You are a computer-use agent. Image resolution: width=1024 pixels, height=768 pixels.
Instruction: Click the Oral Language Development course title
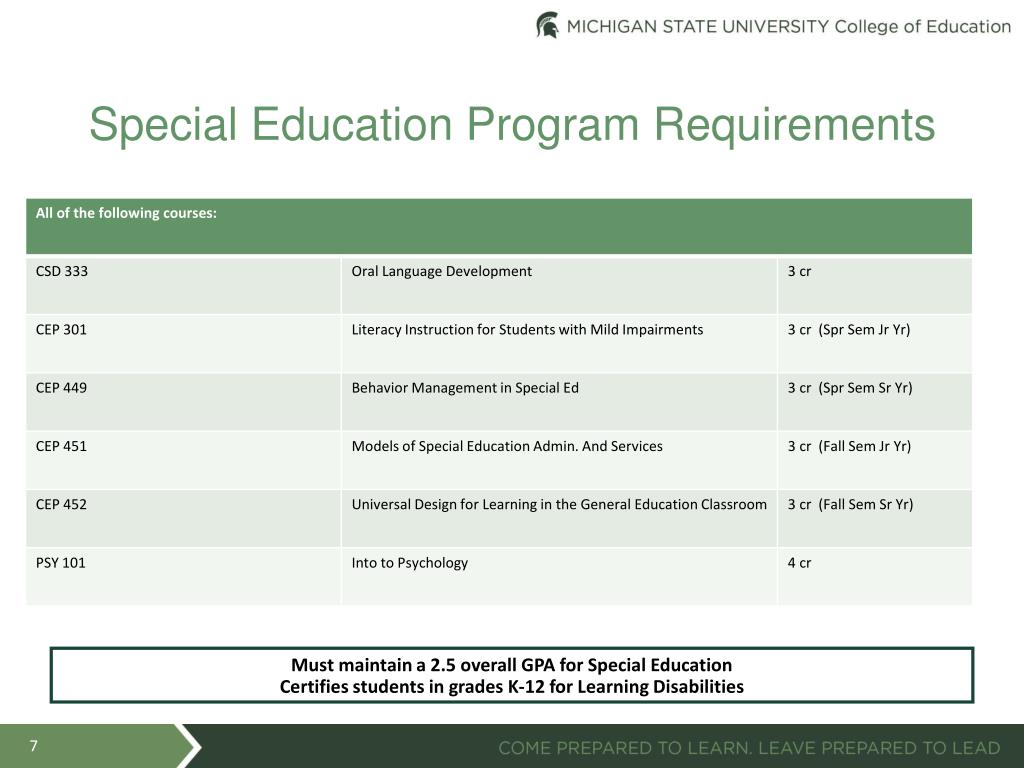pyautogui.click(x=441, y=271)
